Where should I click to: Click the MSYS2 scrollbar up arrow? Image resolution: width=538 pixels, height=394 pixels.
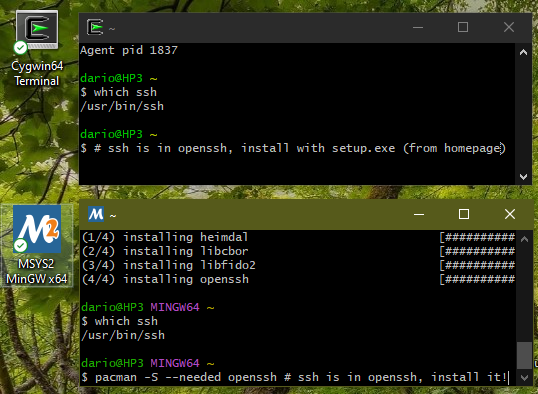(524, 239)
